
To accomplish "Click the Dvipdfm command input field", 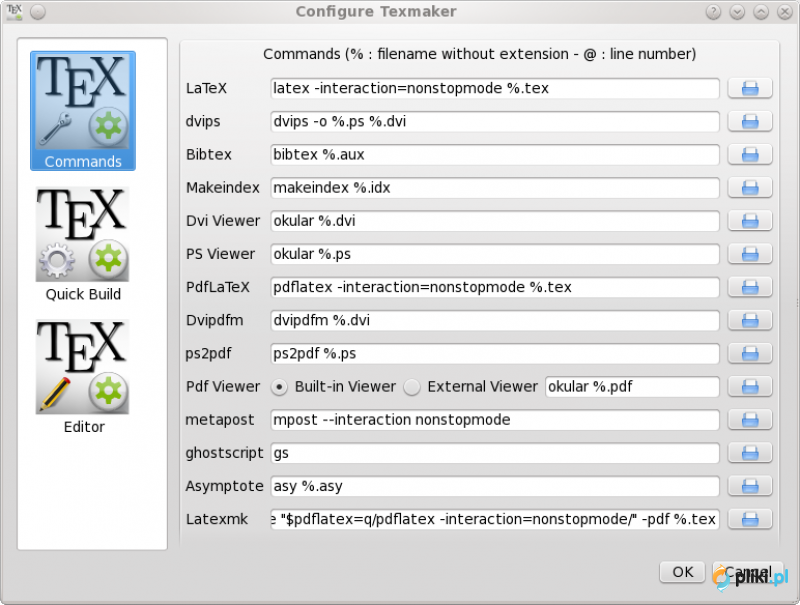I will (x=495, y=320).
